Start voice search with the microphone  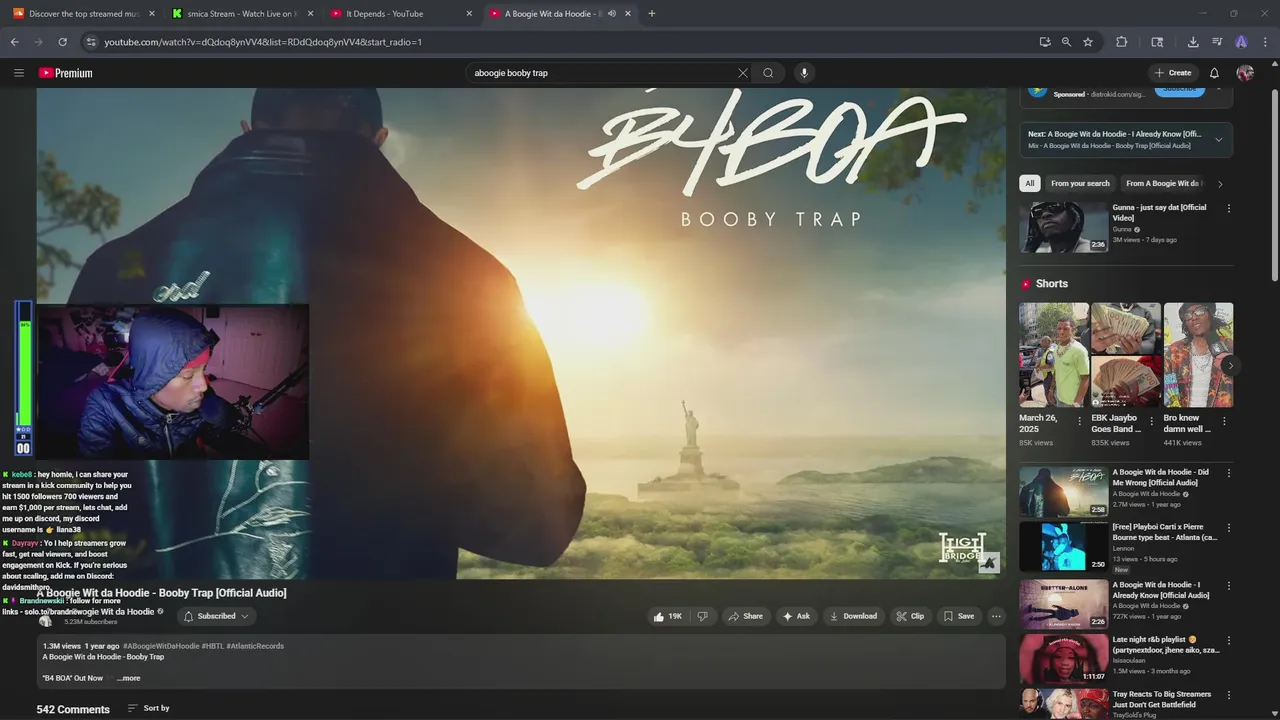tap(803, 73)
